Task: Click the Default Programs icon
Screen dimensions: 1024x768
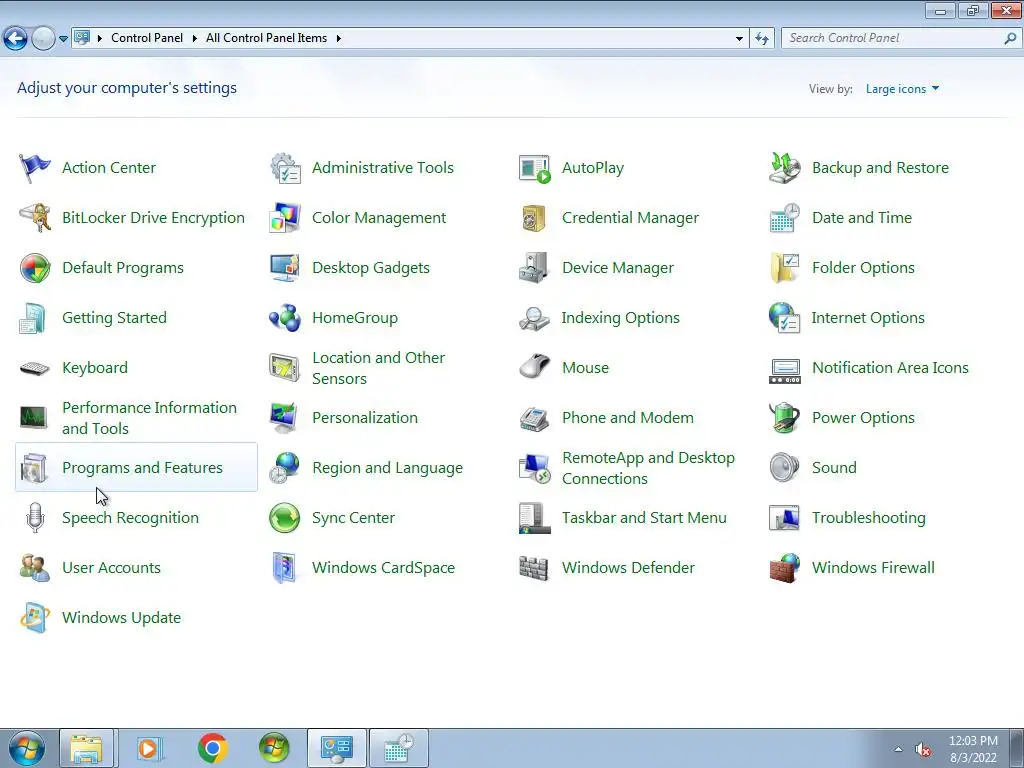Action: tap(35, 268)
